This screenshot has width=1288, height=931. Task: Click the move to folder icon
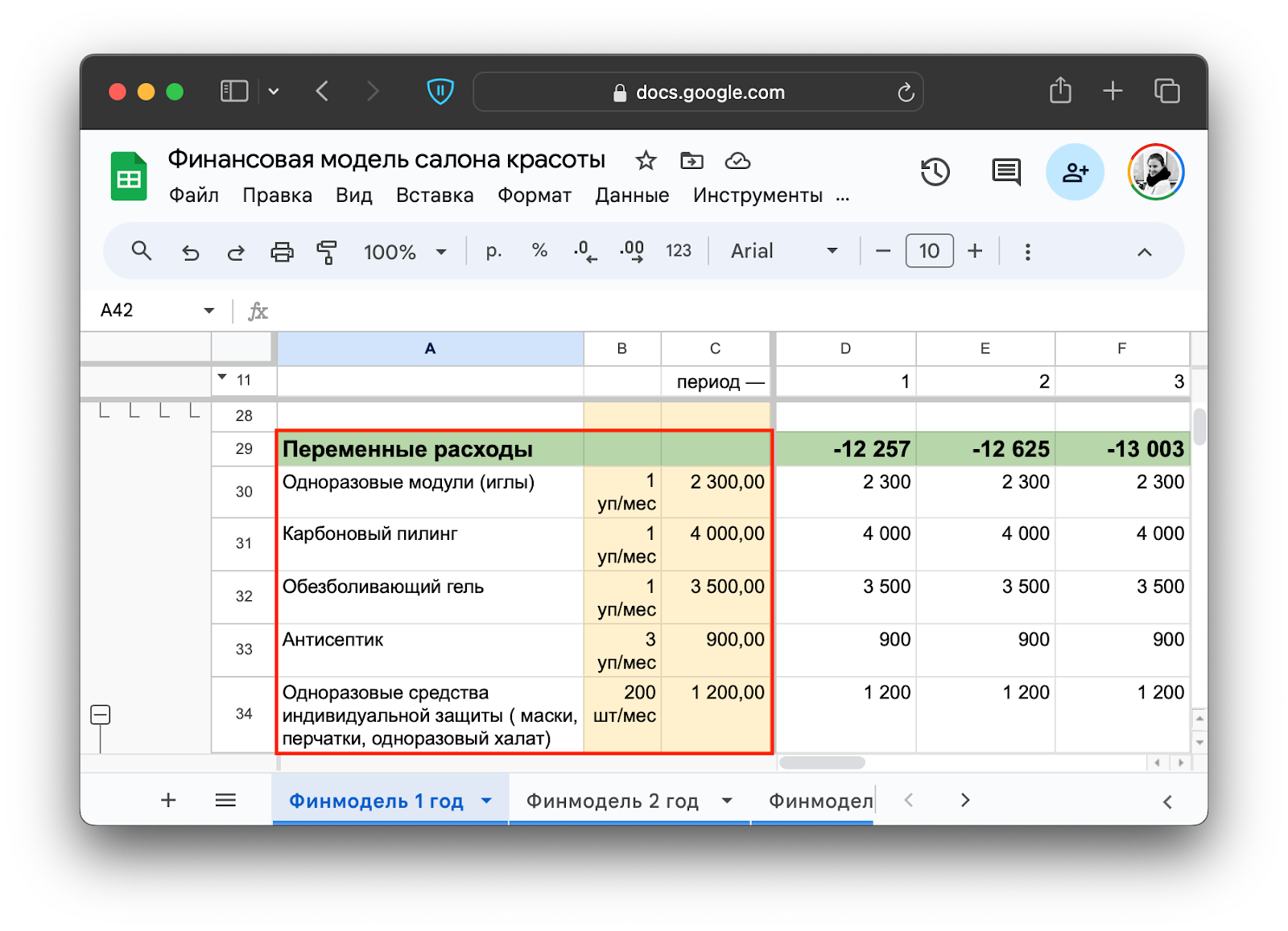pos(691,161)
